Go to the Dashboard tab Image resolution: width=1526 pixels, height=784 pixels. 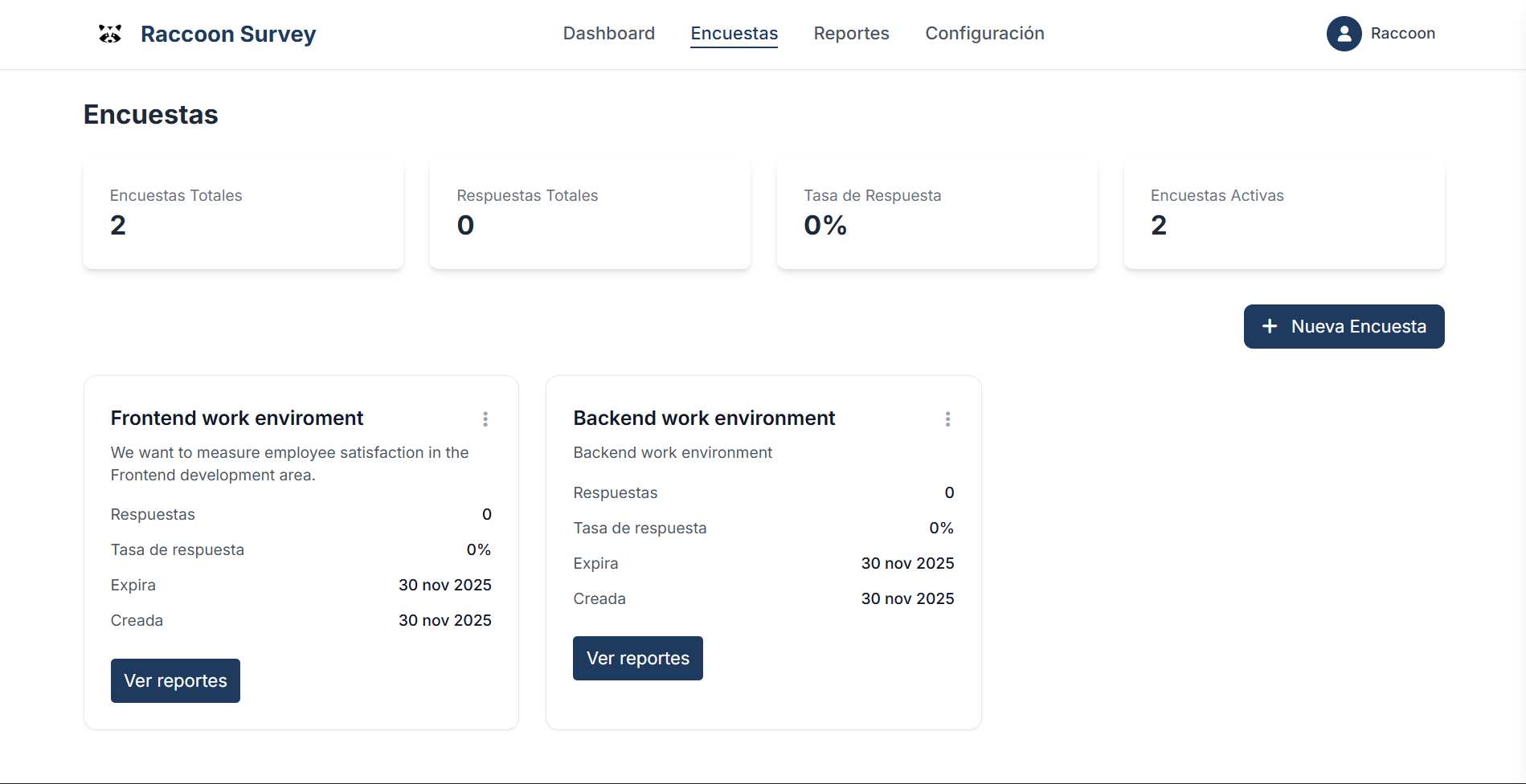[608, 34]
